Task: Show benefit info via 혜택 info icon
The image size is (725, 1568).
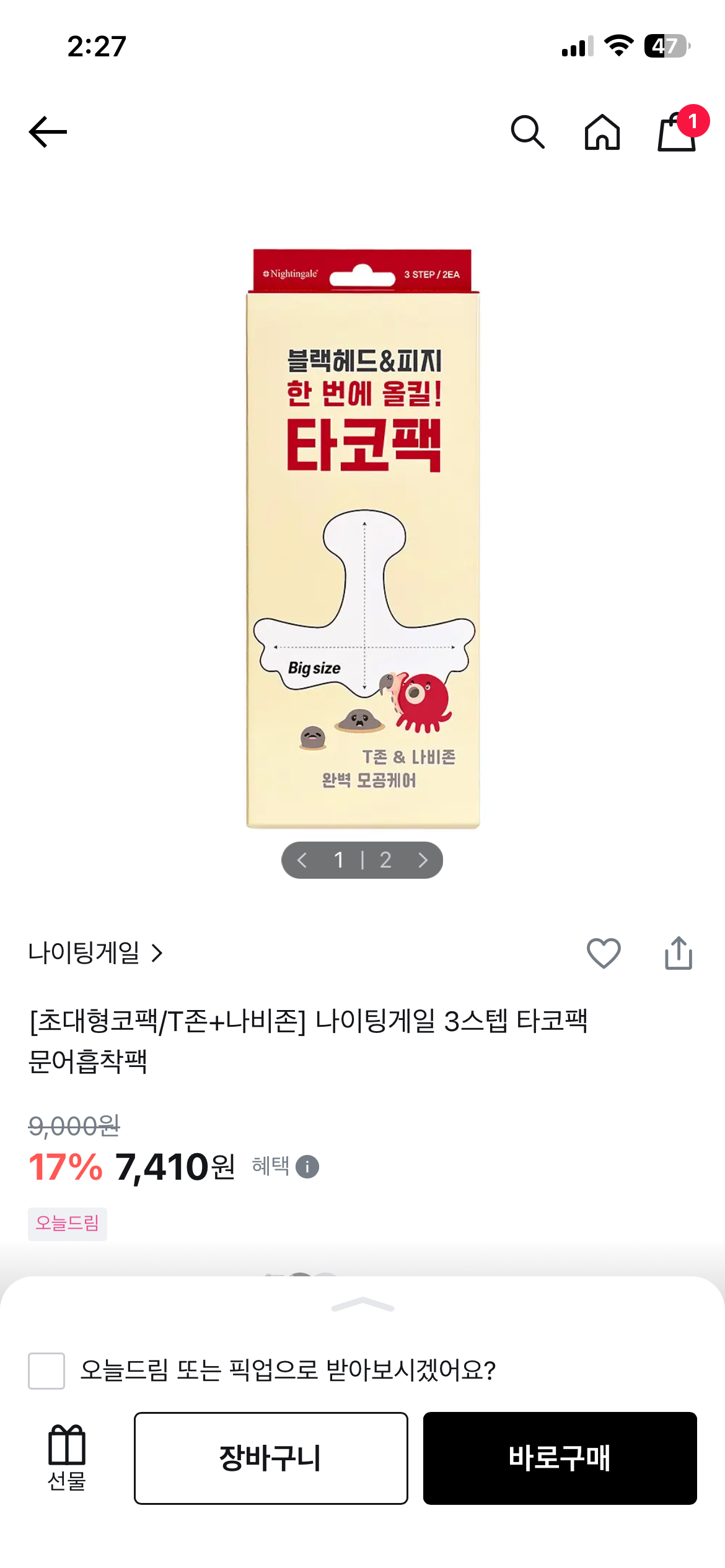Action: click(x=307, y=1167)
